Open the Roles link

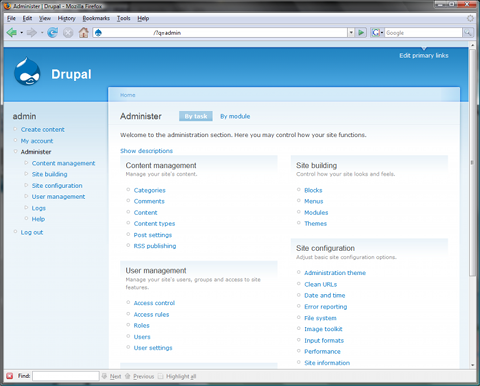(x=141, y=325)
